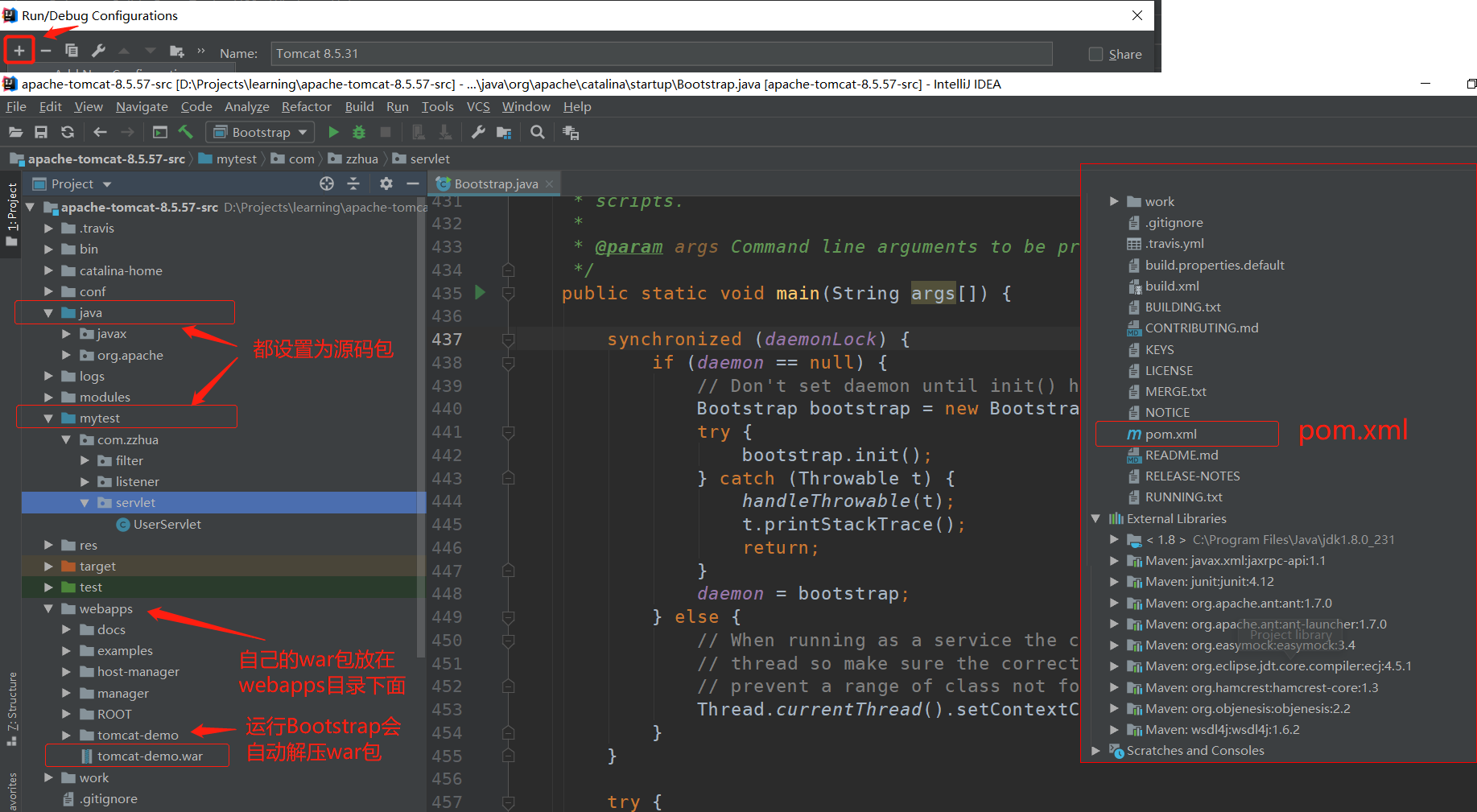This screenshot has height=812, width=1477.
Task: Click Tomcat 8.5.31 Name field
Action: [x=662, y=54]
